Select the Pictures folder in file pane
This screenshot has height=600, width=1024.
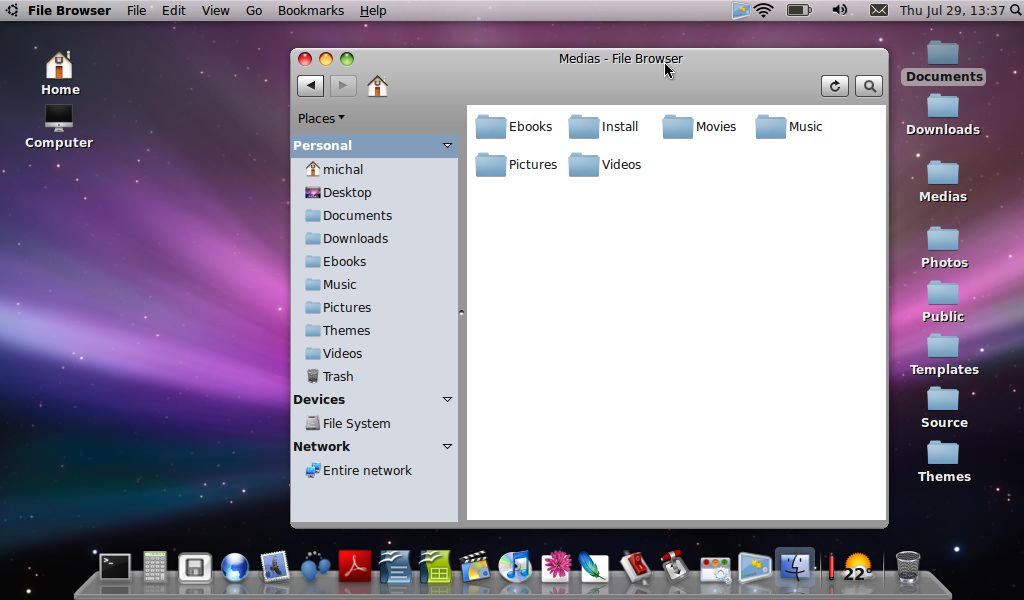tap(517, 165)
